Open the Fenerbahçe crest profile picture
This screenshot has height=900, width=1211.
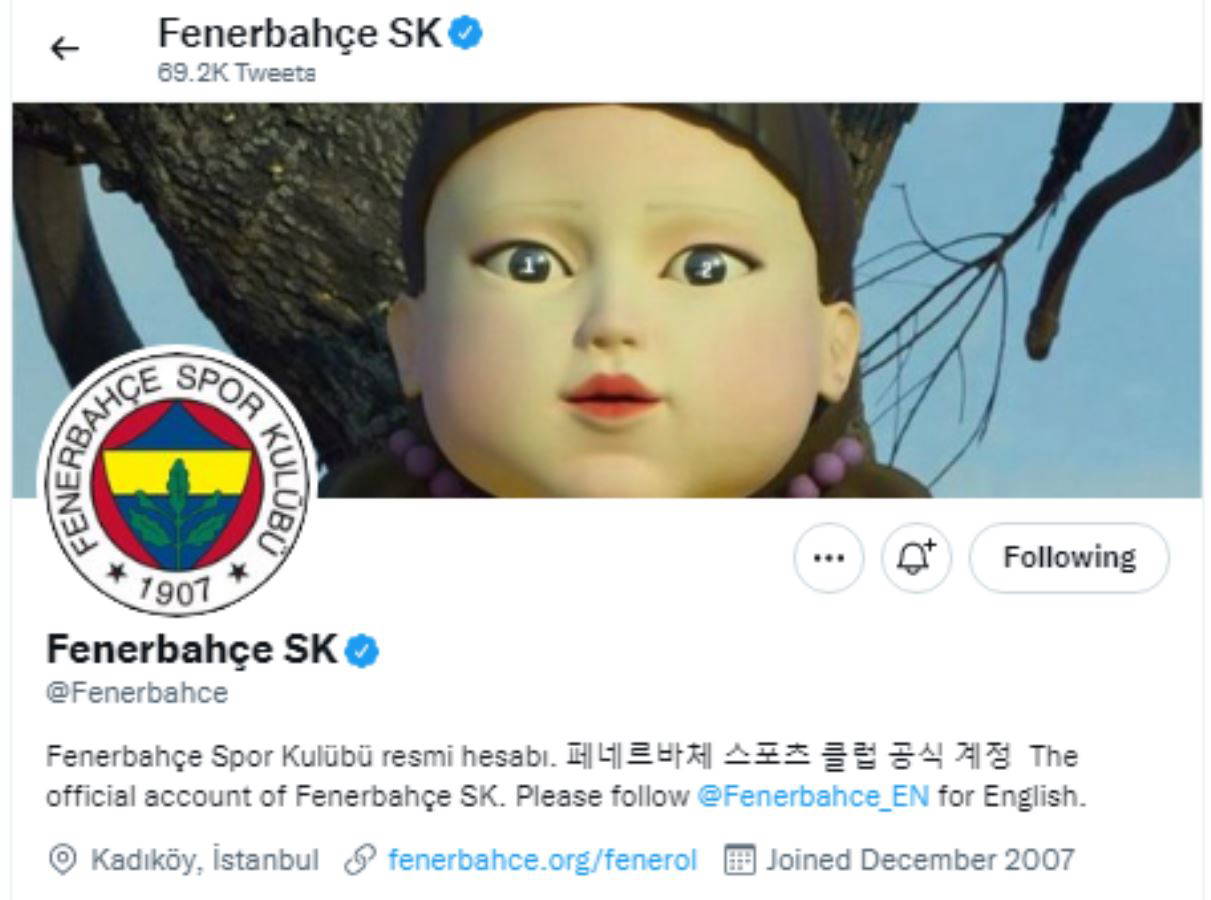pos(177,481)
